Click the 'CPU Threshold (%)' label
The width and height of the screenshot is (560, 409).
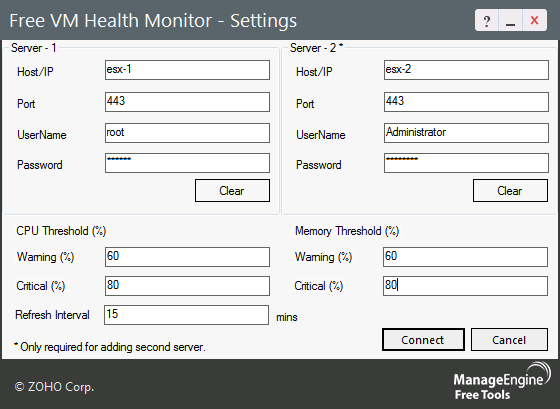[61, 231]
